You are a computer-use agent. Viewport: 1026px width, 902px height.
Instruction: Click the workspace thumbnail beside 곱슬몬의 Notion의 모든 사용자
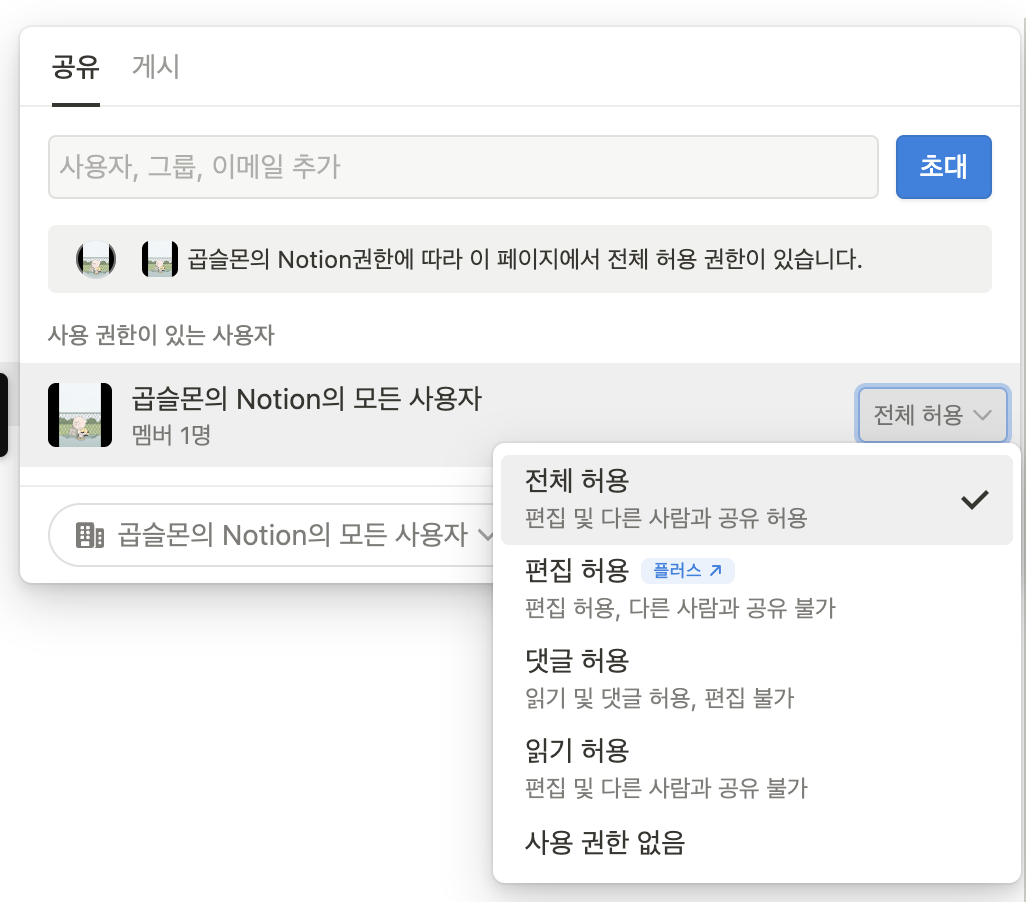[80, 415]
